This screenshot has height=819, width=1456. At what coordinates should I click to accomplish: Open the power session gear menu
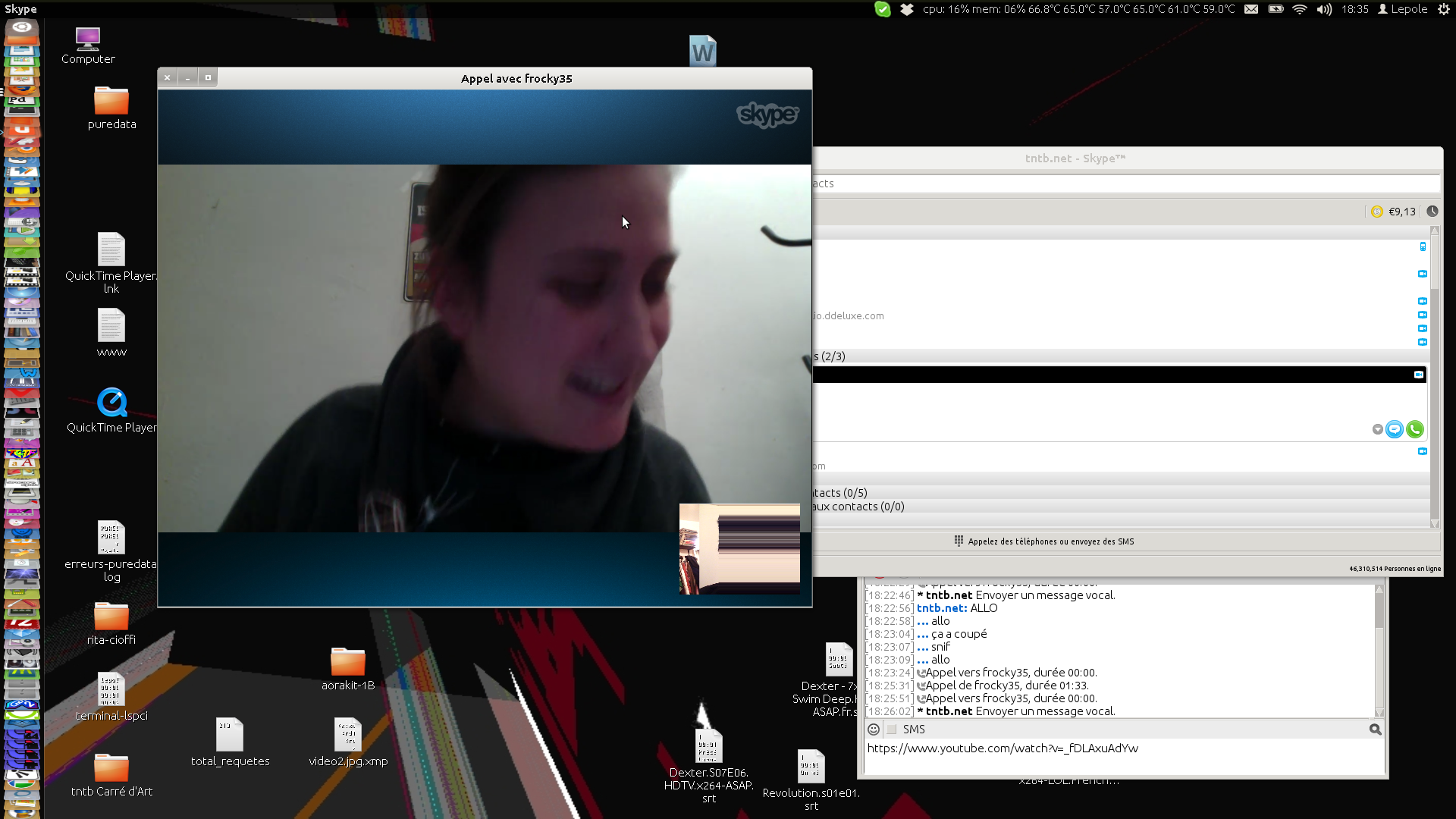(x=1444, y=9)
